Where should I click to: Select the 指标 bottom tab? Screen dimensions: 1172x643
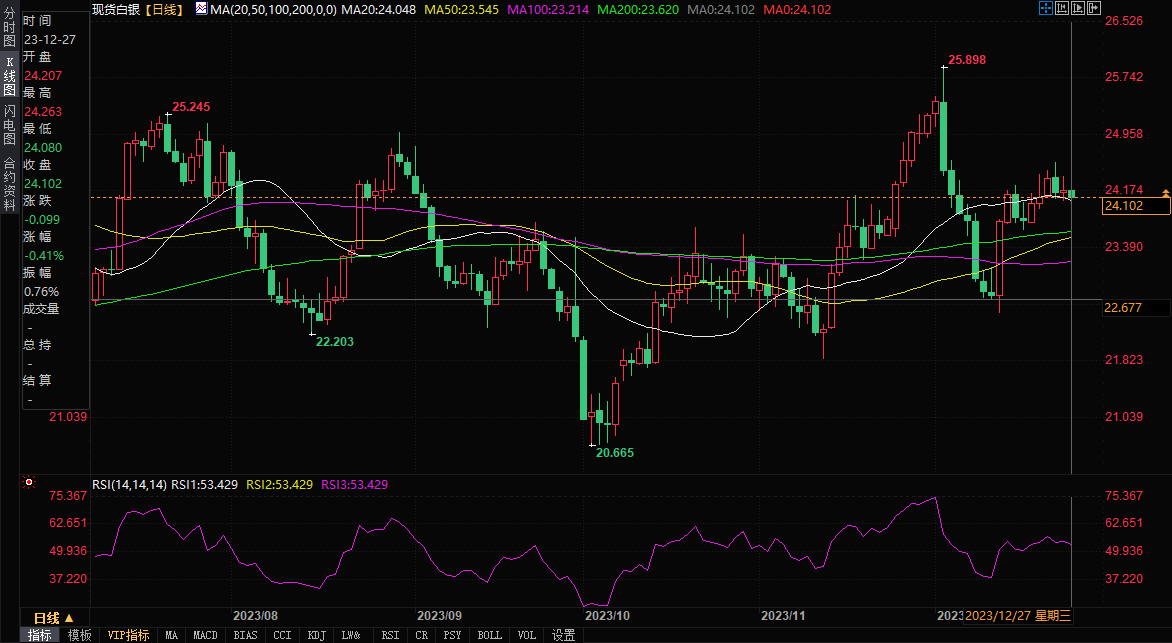tap(40, 635)
